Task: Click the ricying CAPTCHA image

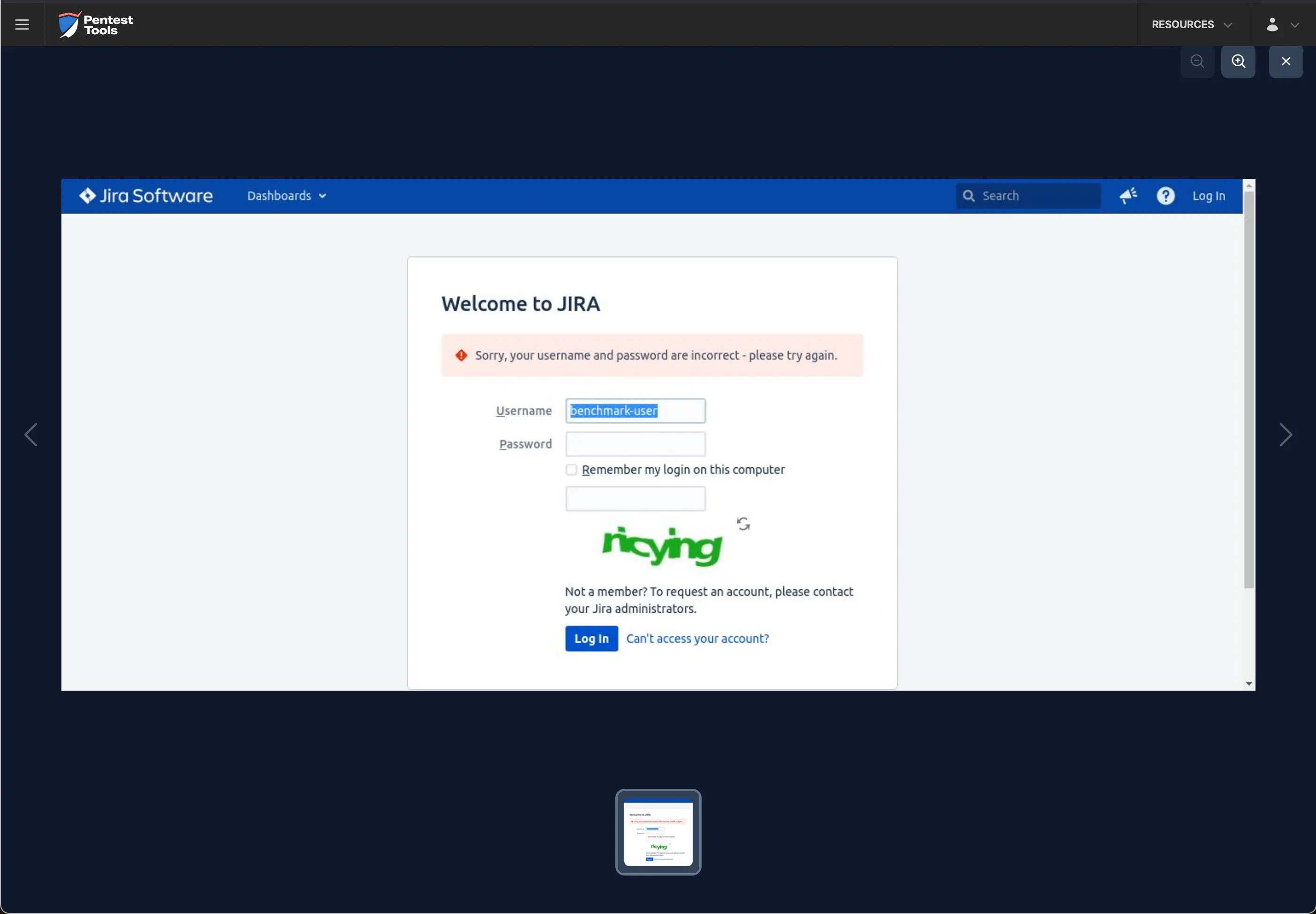Action: coord(662,546)
